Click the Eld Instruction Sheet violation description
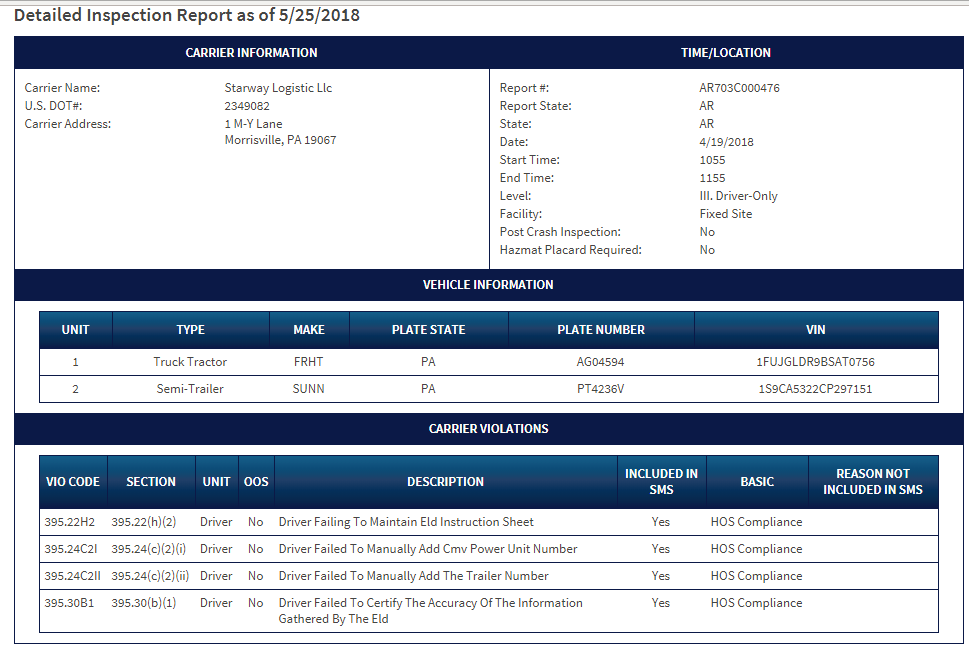This screenshot has height=653, width=969. [406, 522]
